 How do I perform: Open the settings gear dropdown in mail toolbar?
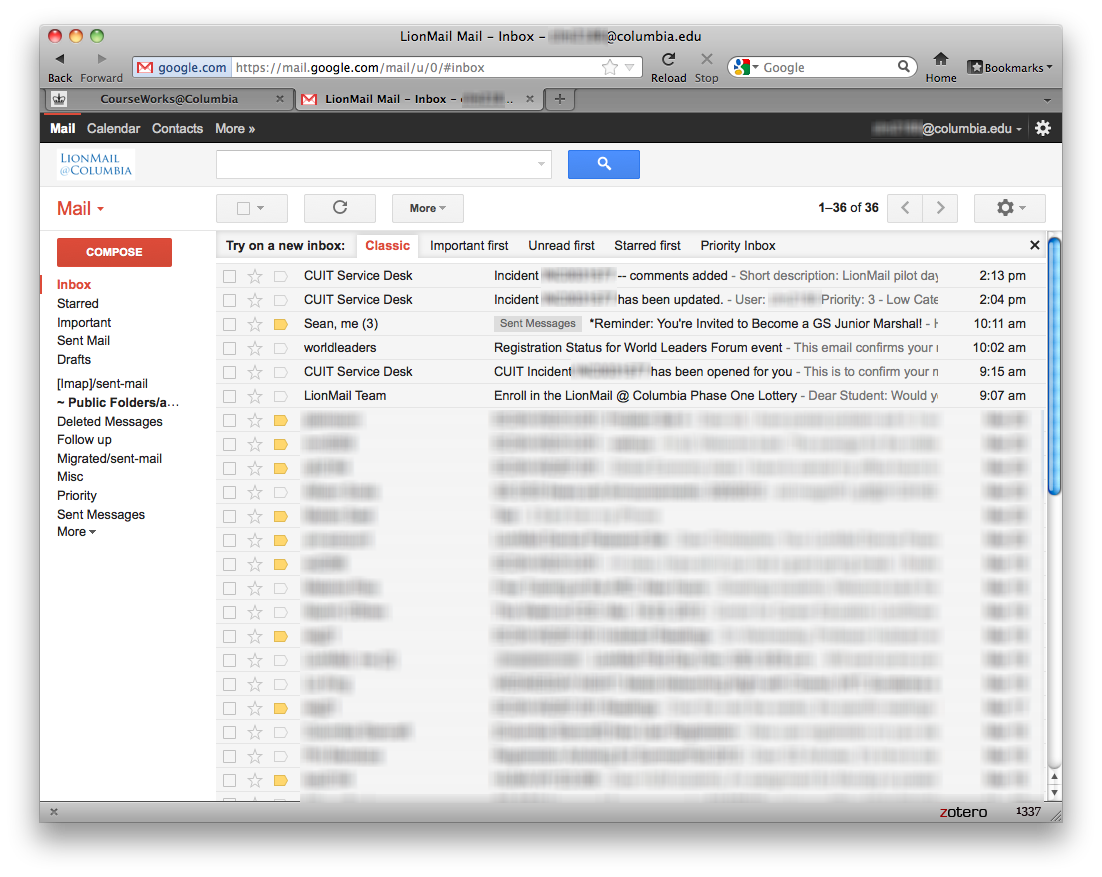tap(1011, 208)
